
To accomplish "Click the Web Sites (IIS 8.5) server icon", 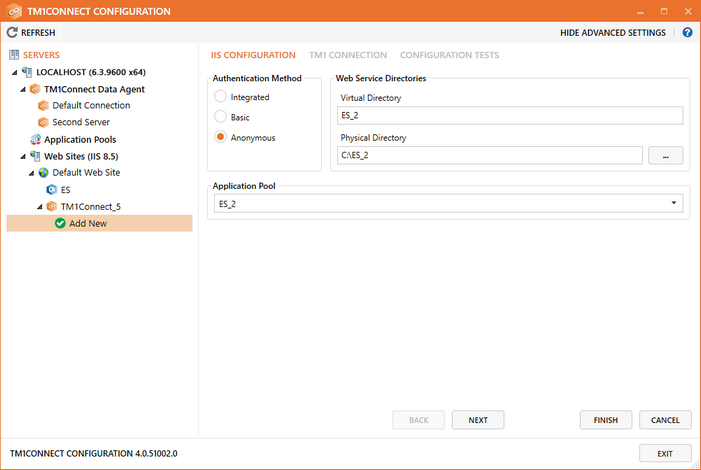I will 35,156.
